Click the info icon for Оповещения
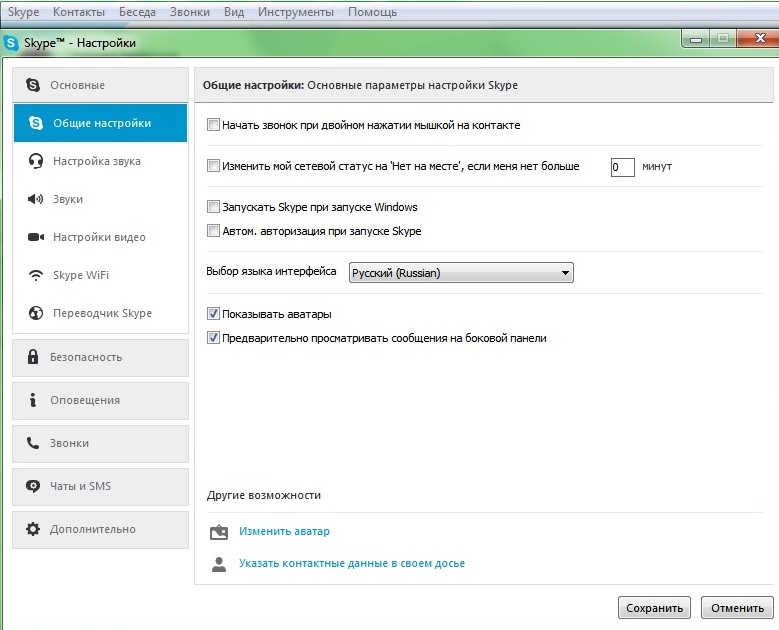 (33, 400)
